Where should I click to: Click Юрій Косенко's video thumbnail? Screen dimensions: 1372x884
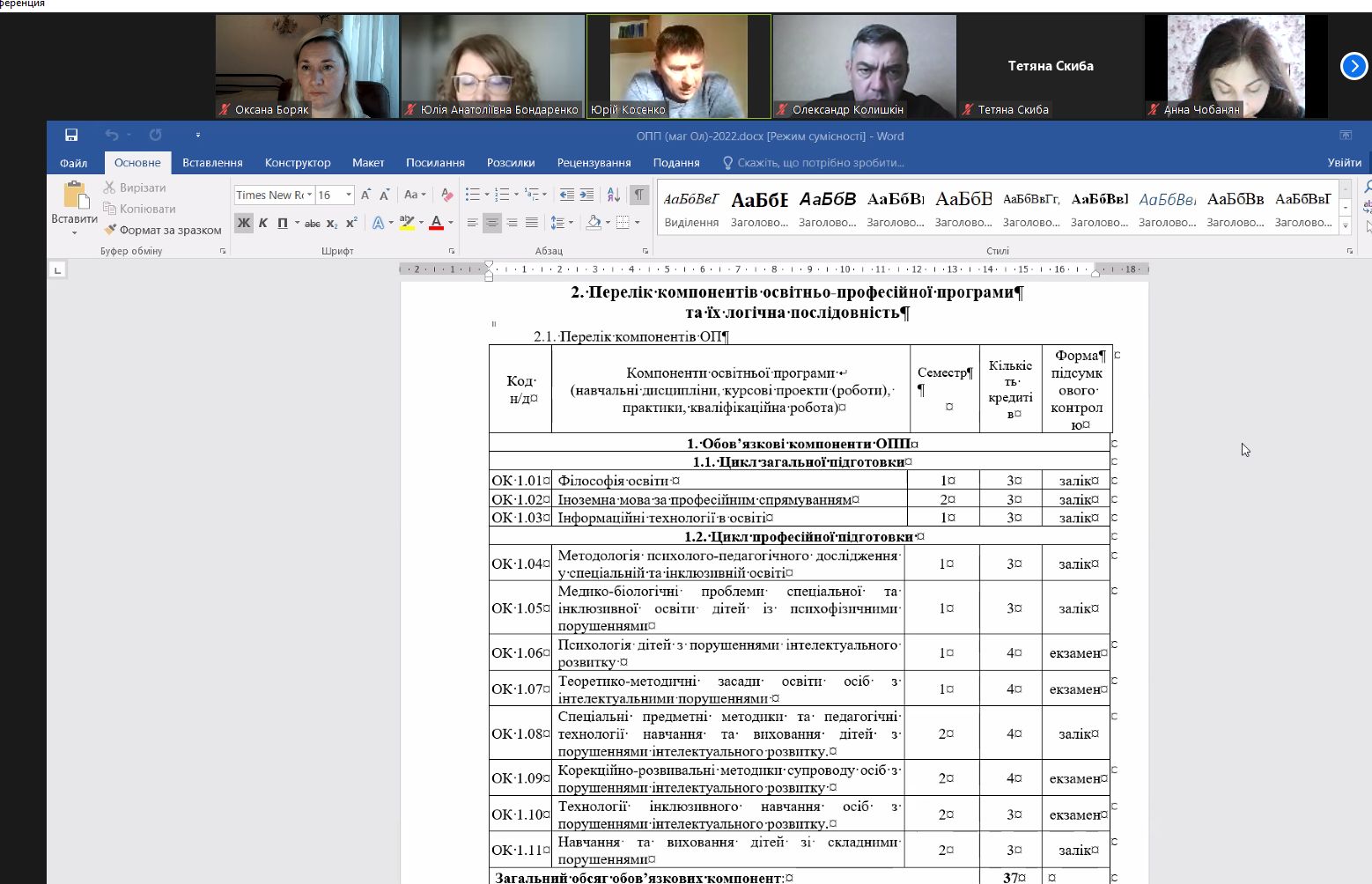point(678,66)
